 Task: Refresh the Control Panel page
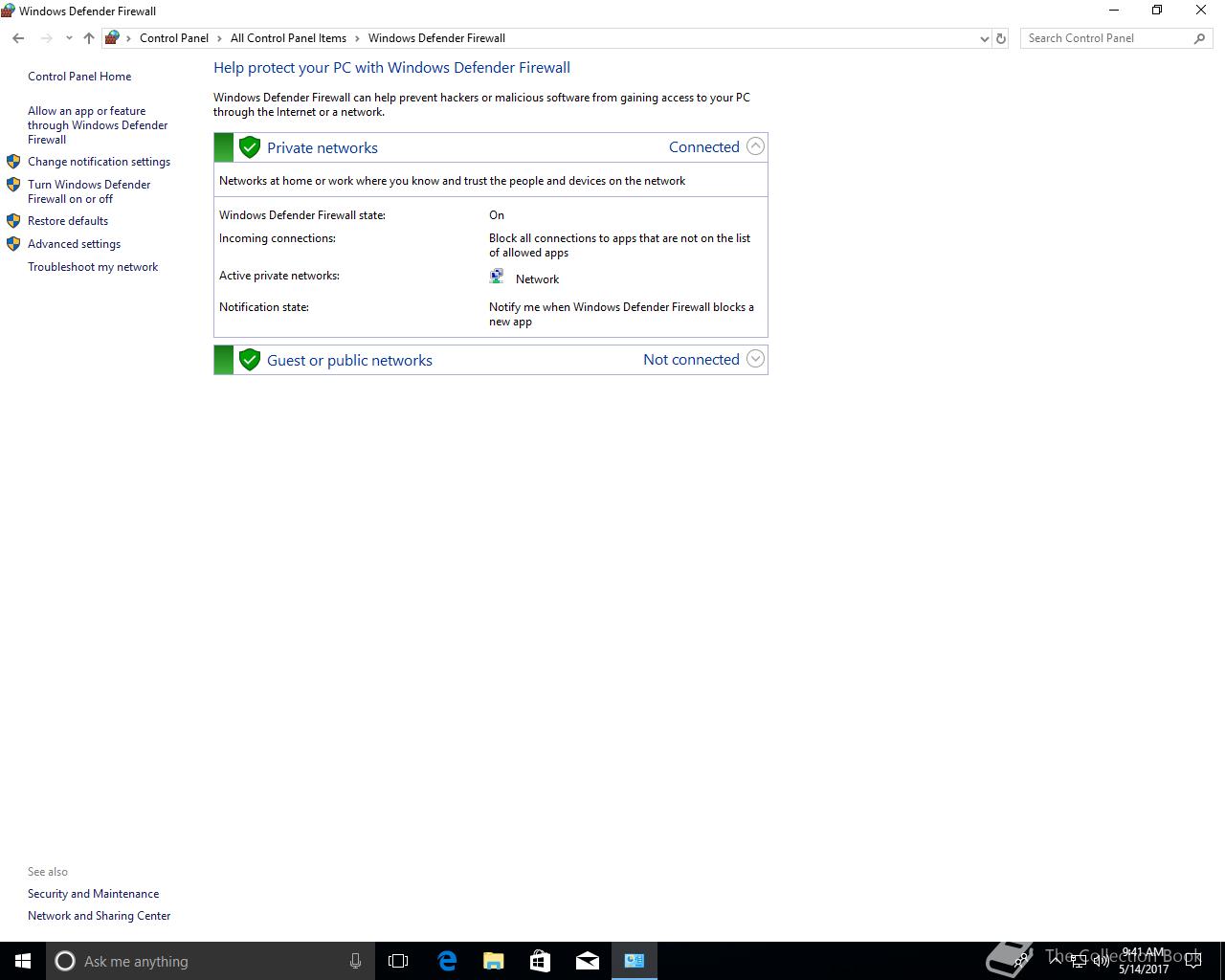coord(1001,38)
